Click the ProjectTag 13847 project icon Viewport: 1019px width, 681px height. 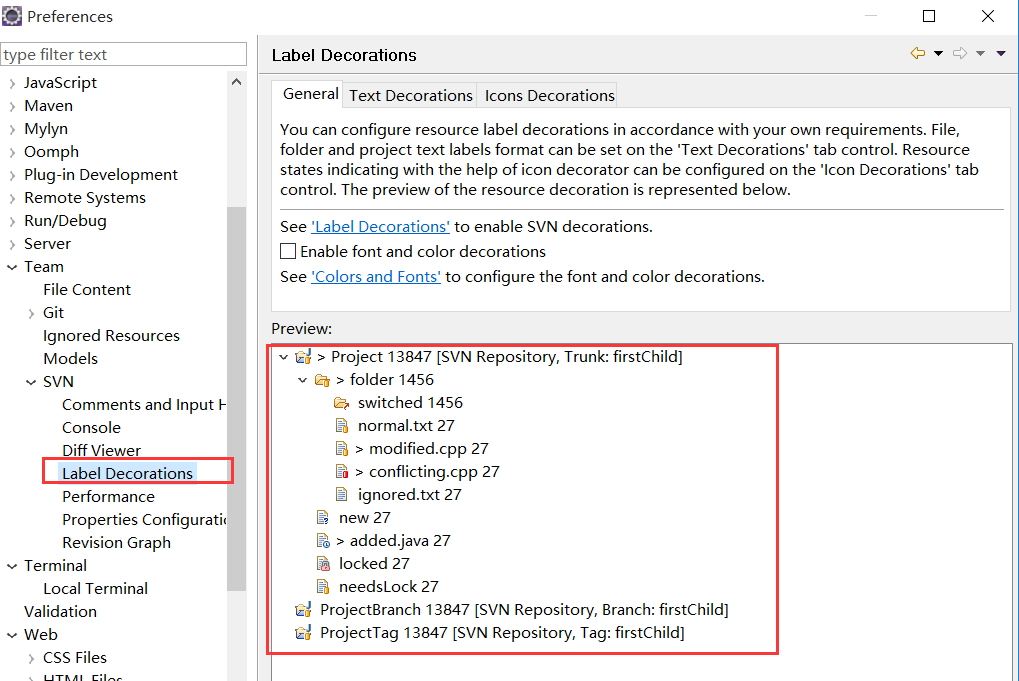(x=303, y=633)
